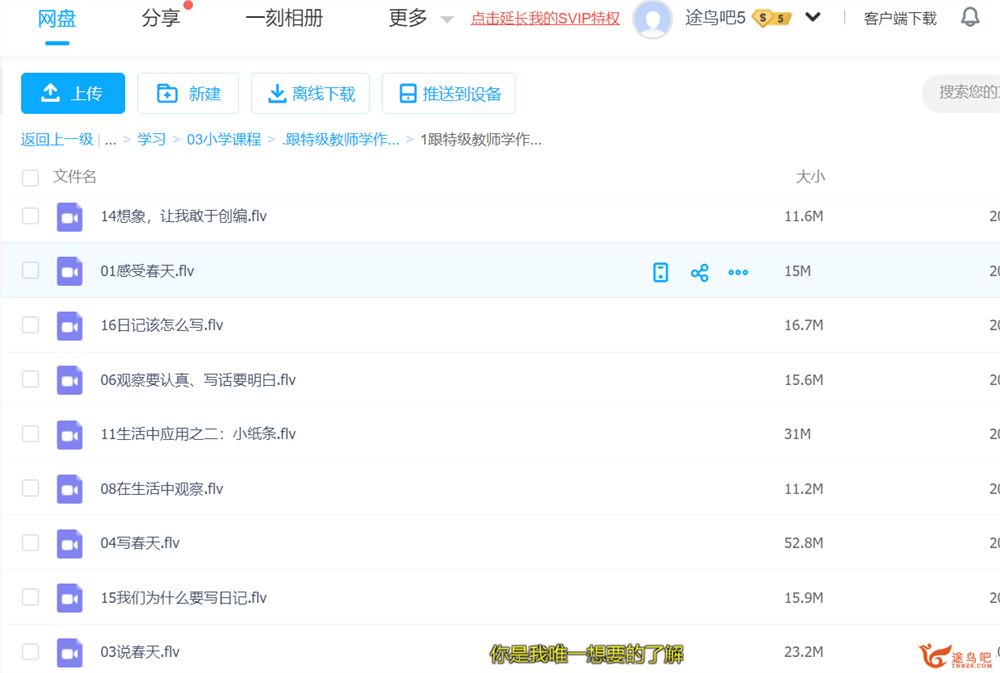Share 01感受春天.flv via share icon
The height and width of the screenshot is (673, 1000).
pyautogui.click(x=700, y=273)
